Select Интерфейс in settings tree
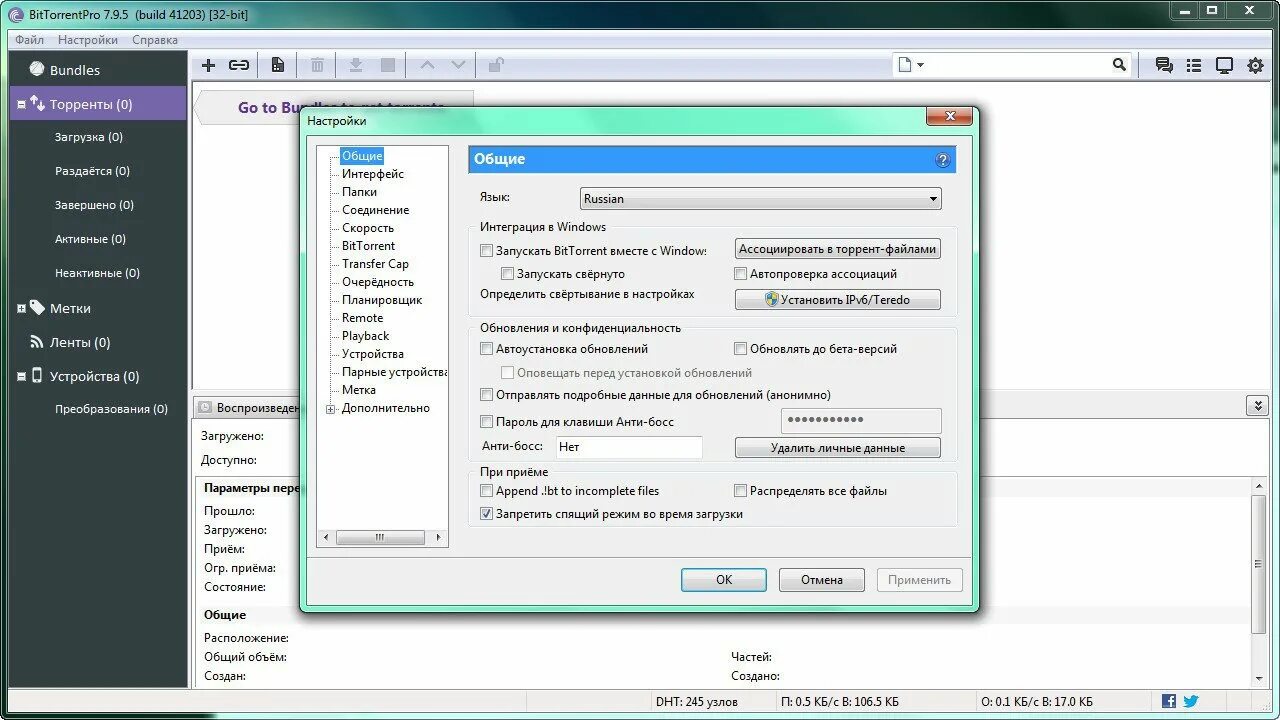Viewport: 1280px width, 720px height. coord(373,174)
